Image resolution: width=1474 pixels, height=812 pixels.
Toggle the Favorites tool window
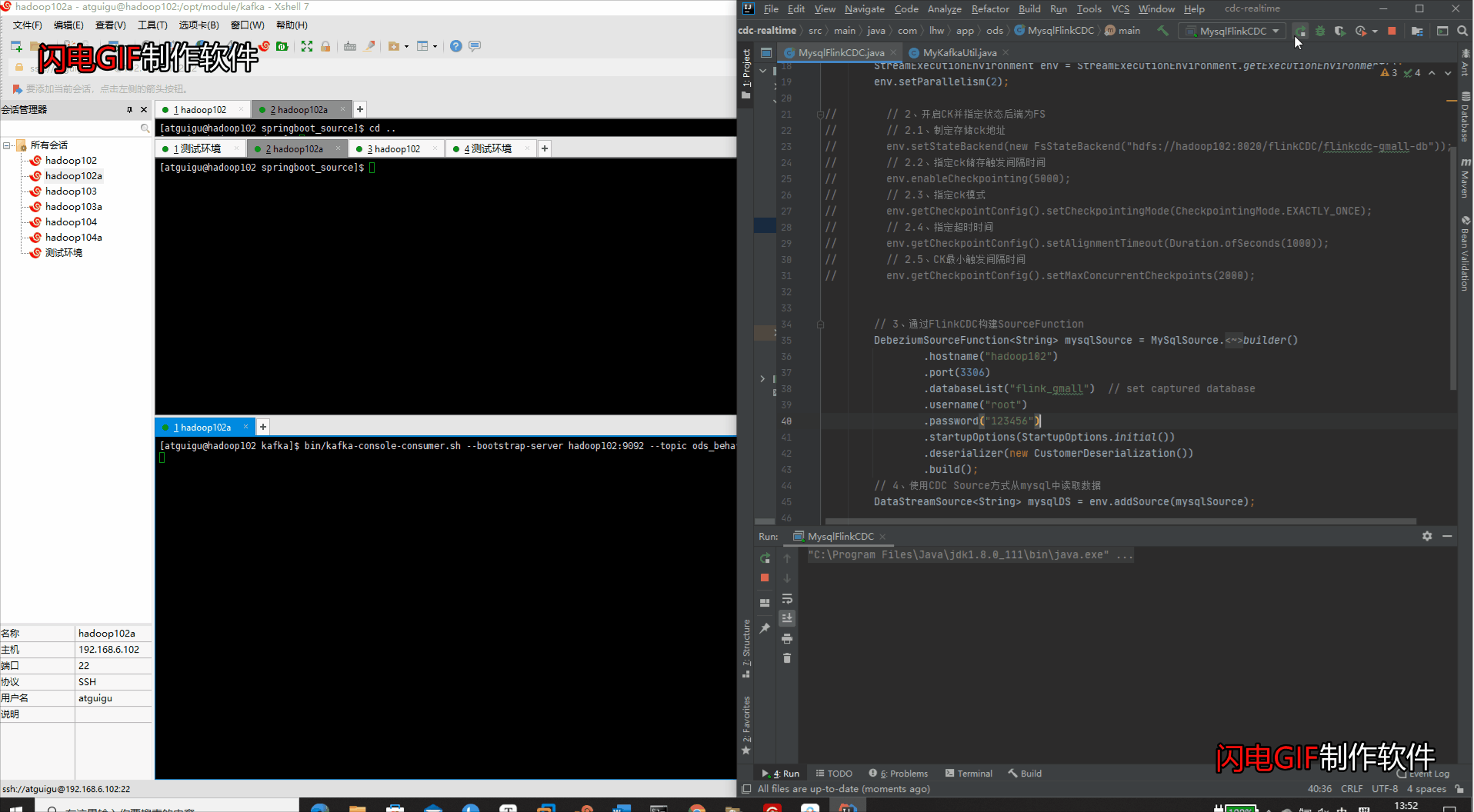[x=745, y=725]
